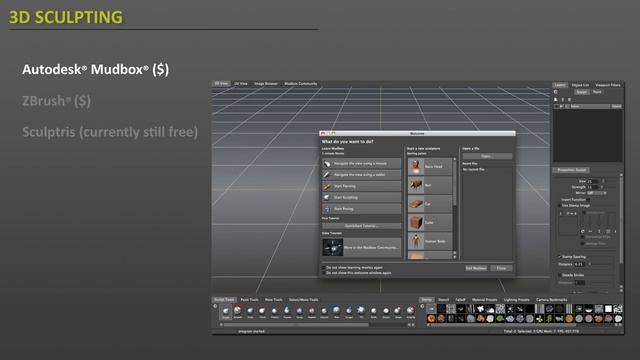Click the first stamp in Stamp tray

pos(431,309)
